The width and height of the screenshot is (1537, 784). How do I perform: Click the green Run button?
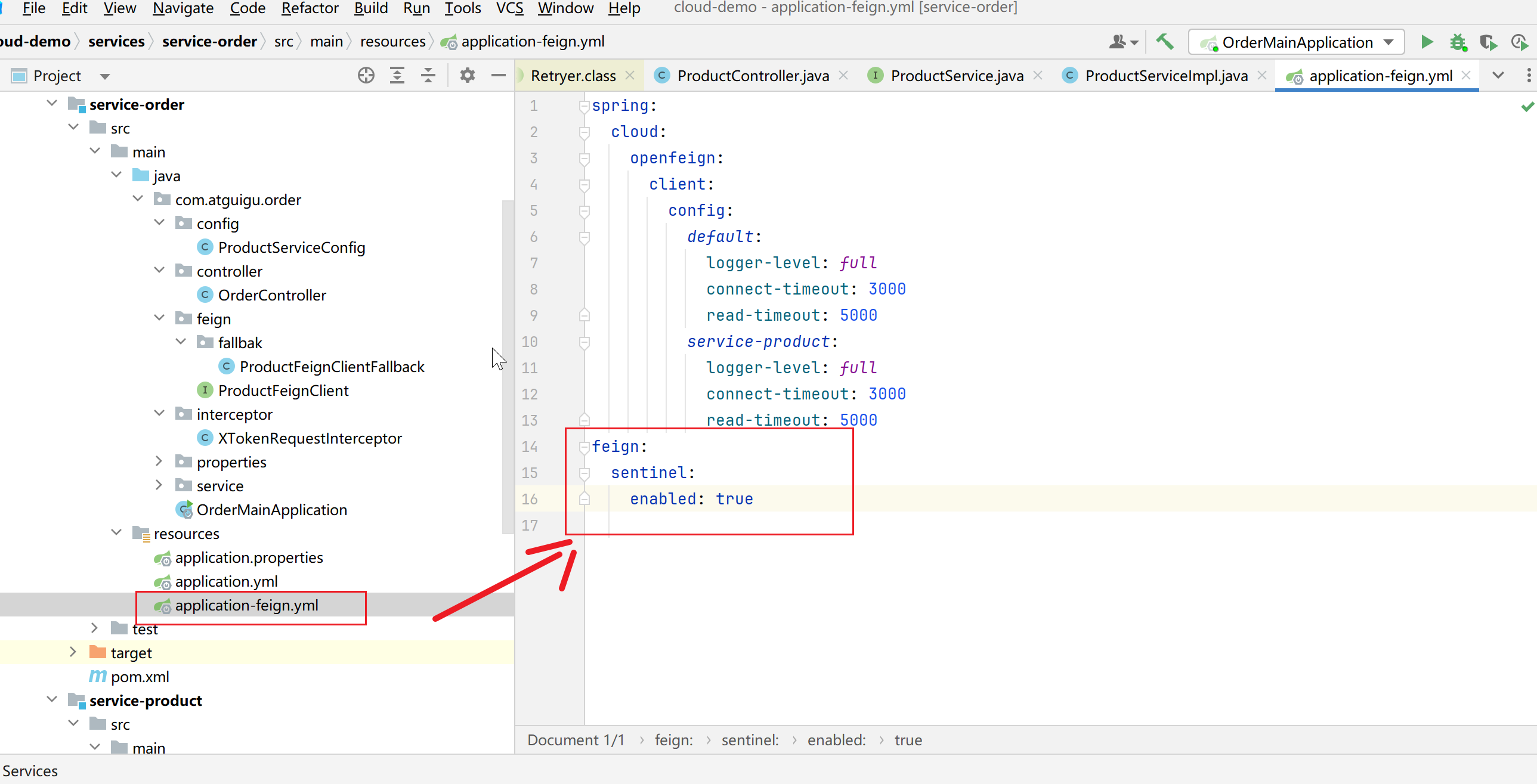[x=1427, y=42]
